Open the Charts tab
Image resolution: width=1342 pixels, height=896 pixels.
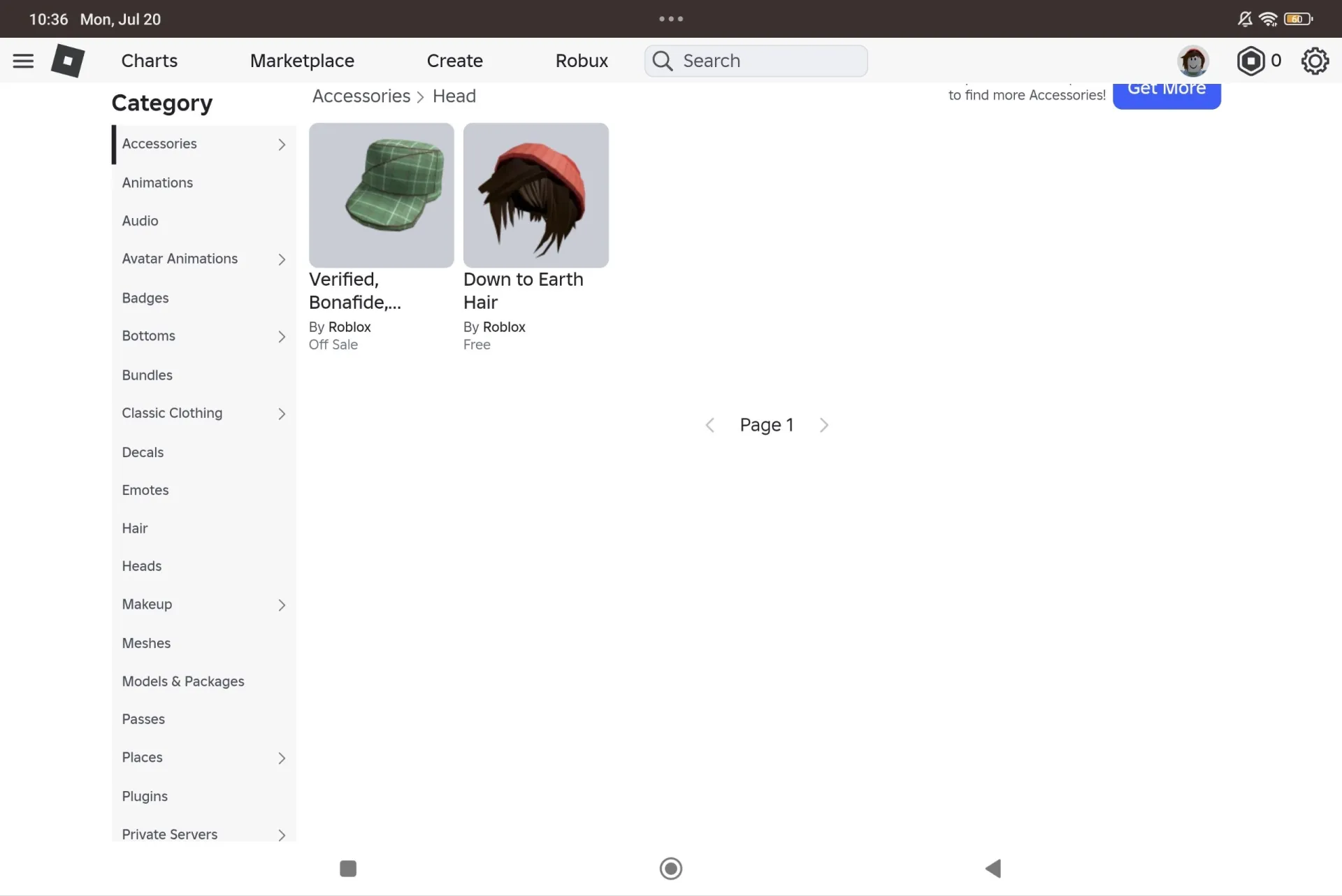tap(150, 61)
